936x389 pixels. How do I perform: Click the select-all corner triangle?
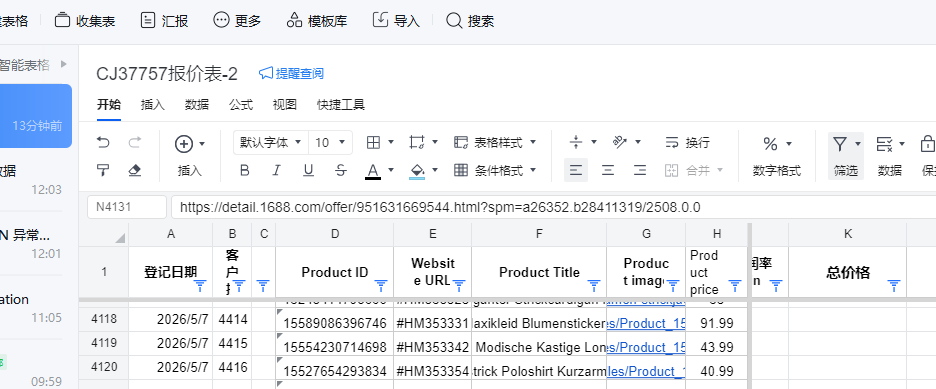(121, 238)
